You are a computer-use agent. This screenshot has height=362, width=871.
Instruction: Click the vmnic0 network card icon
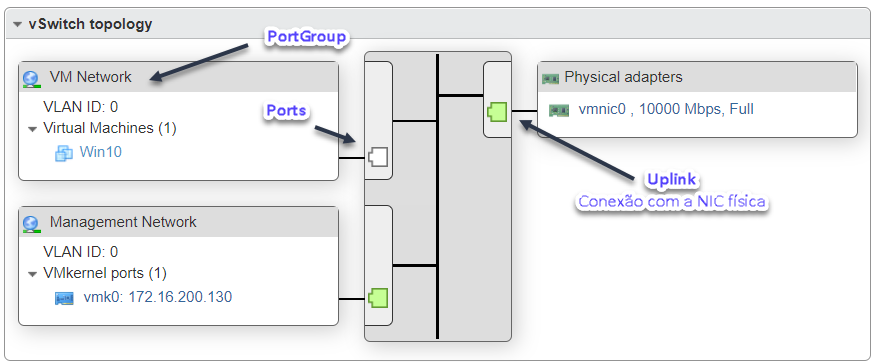[559, 110]
